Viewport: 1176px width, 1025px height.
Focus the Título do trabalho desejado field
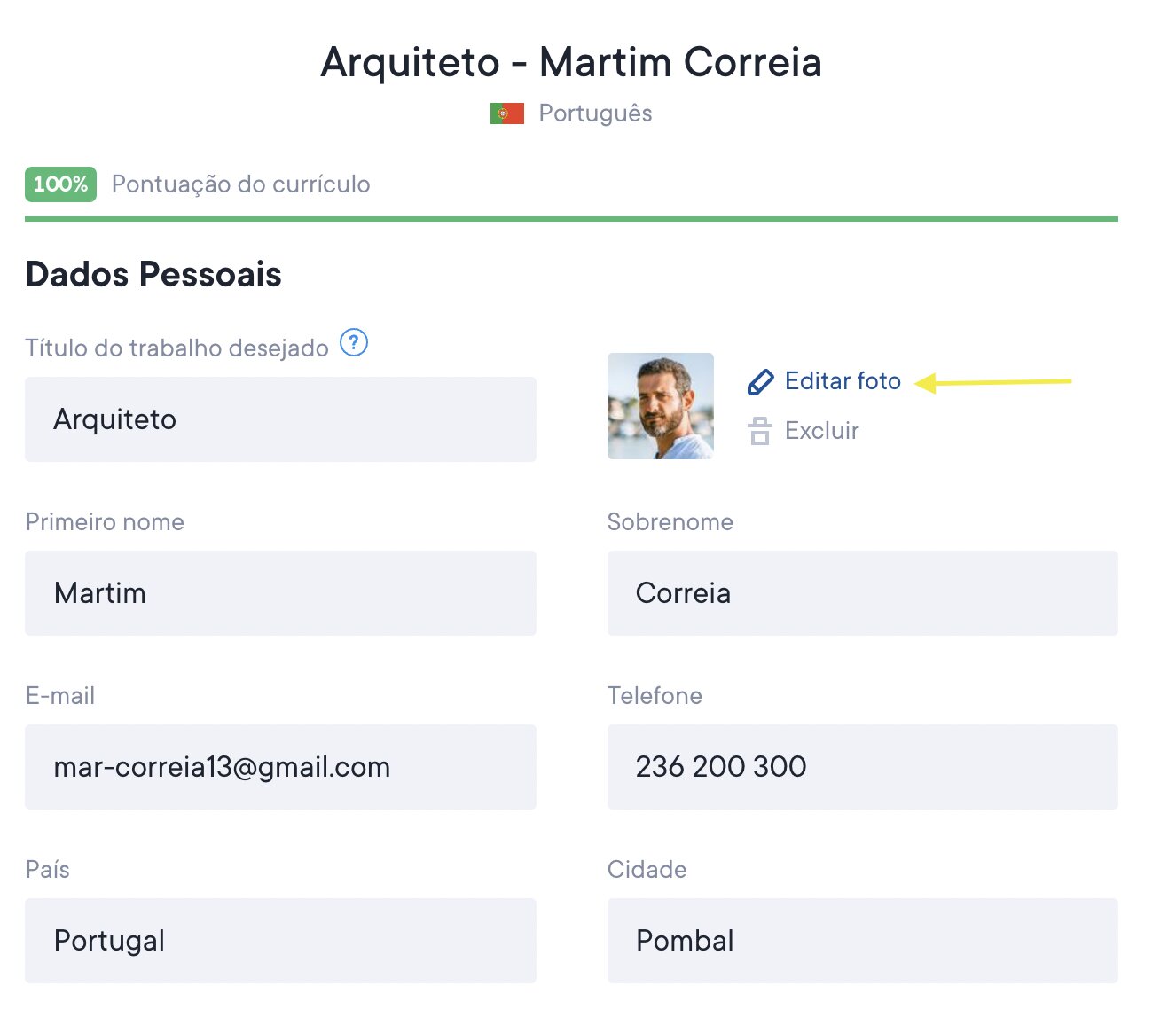[280, 419]
